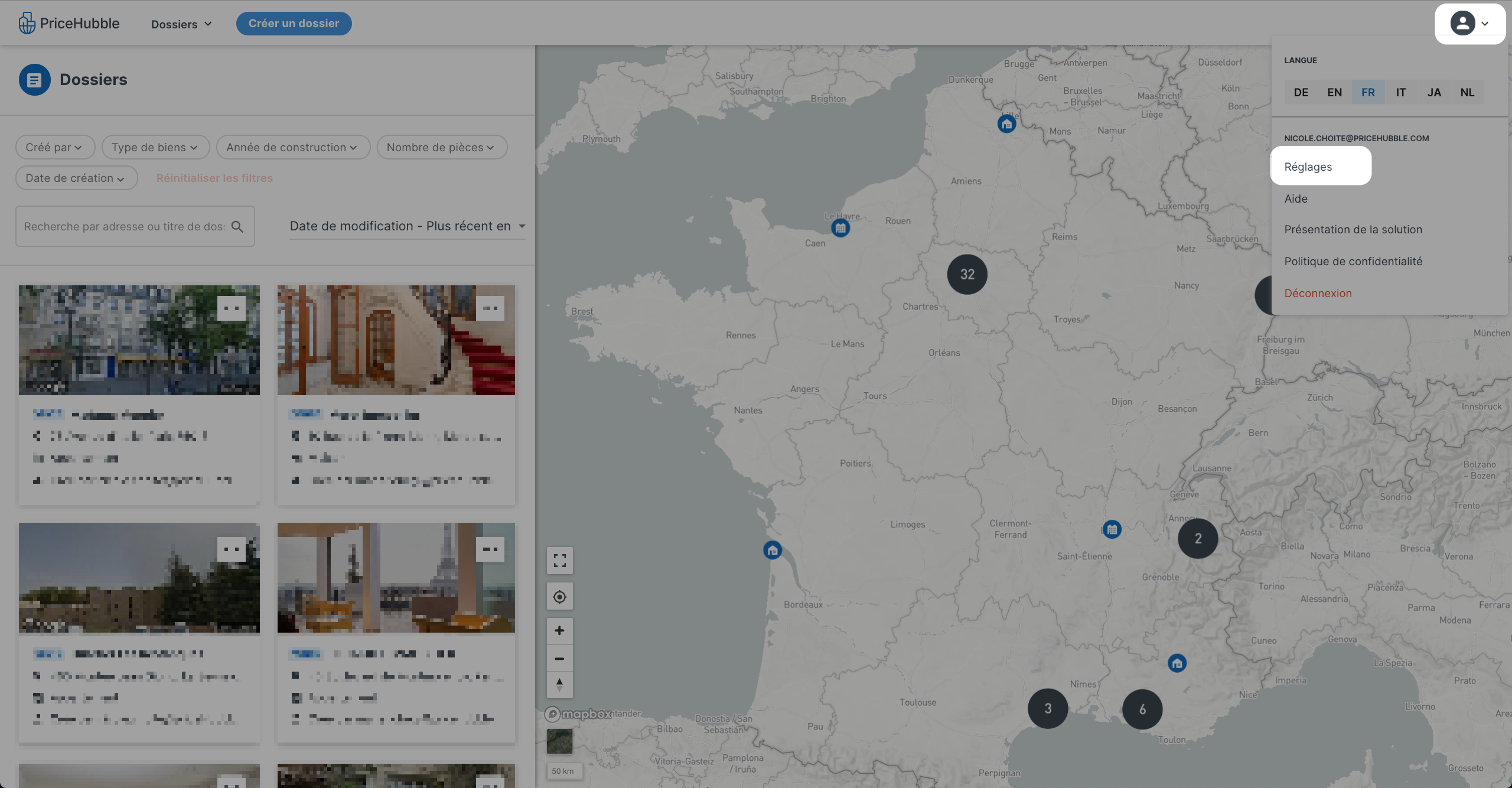1512x788 pixels.
Task: Switch to satellite map thumbnail
Action: (x=560, y=741)
